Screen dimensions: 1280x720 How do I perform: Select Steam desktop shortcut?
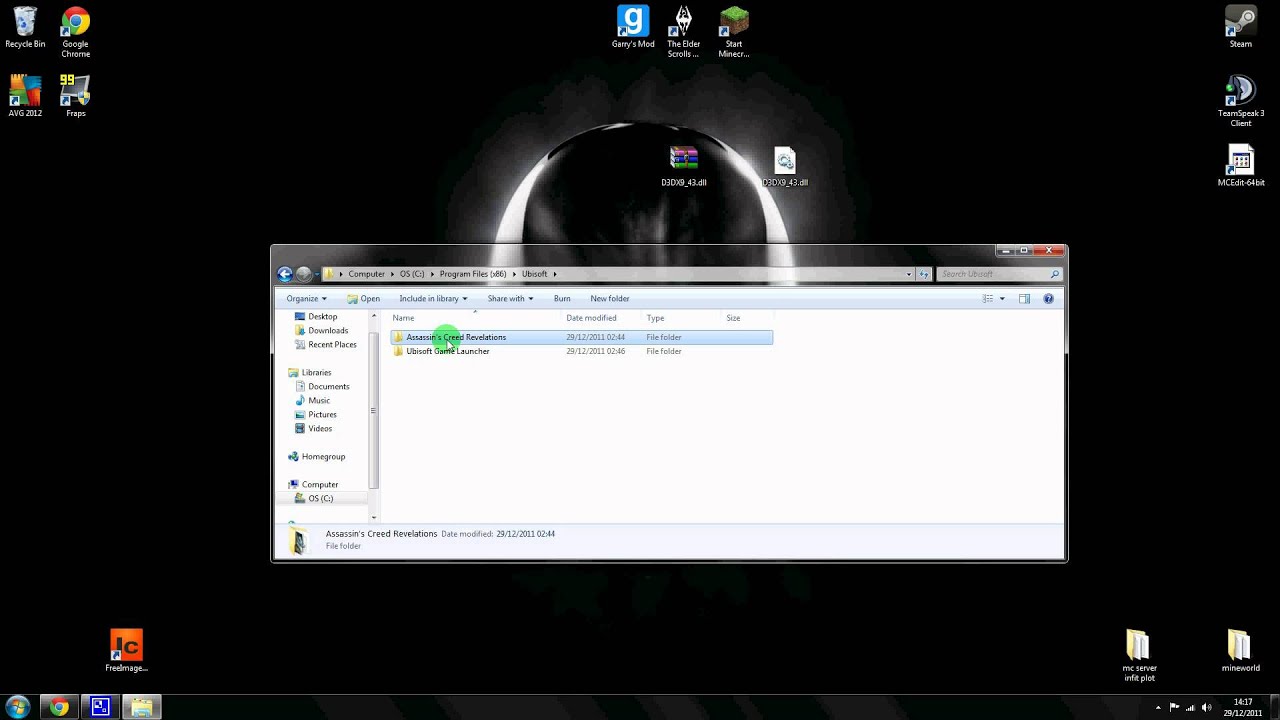(1241, 28)
